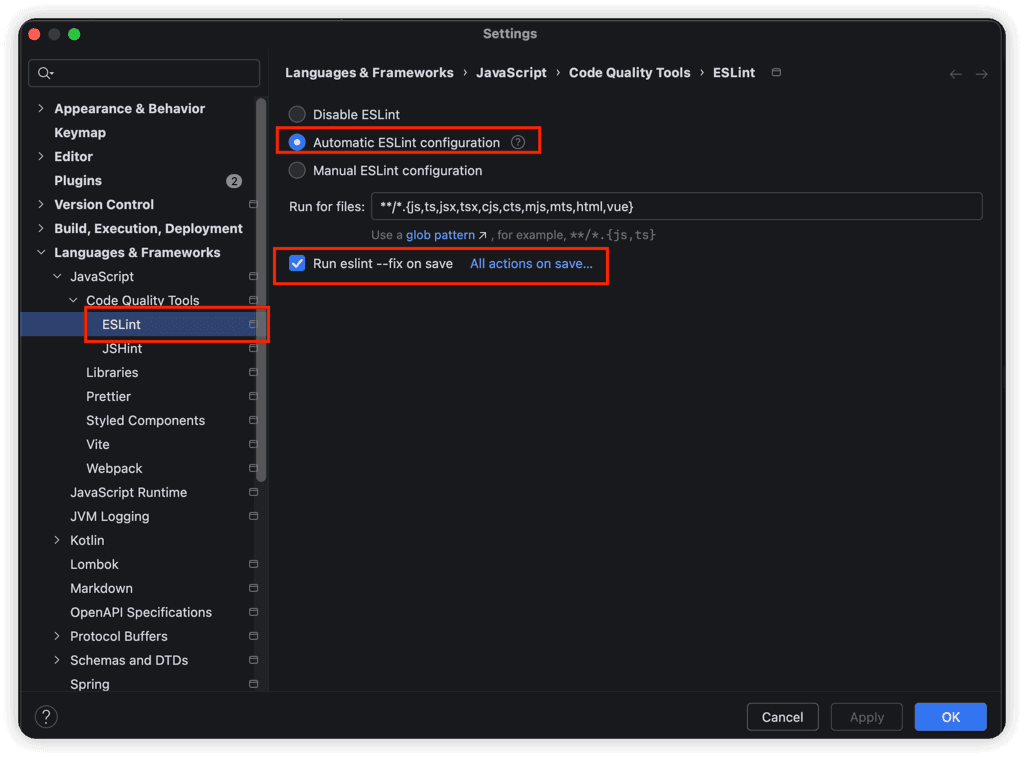Open Markdown settings page
The height and width of the screenshot is (757, 1024).
tap(101, 588)
